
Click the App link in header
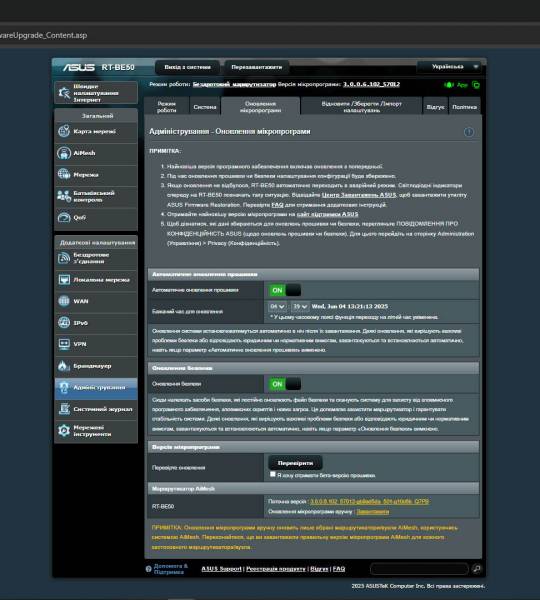(x=462, y=85)
